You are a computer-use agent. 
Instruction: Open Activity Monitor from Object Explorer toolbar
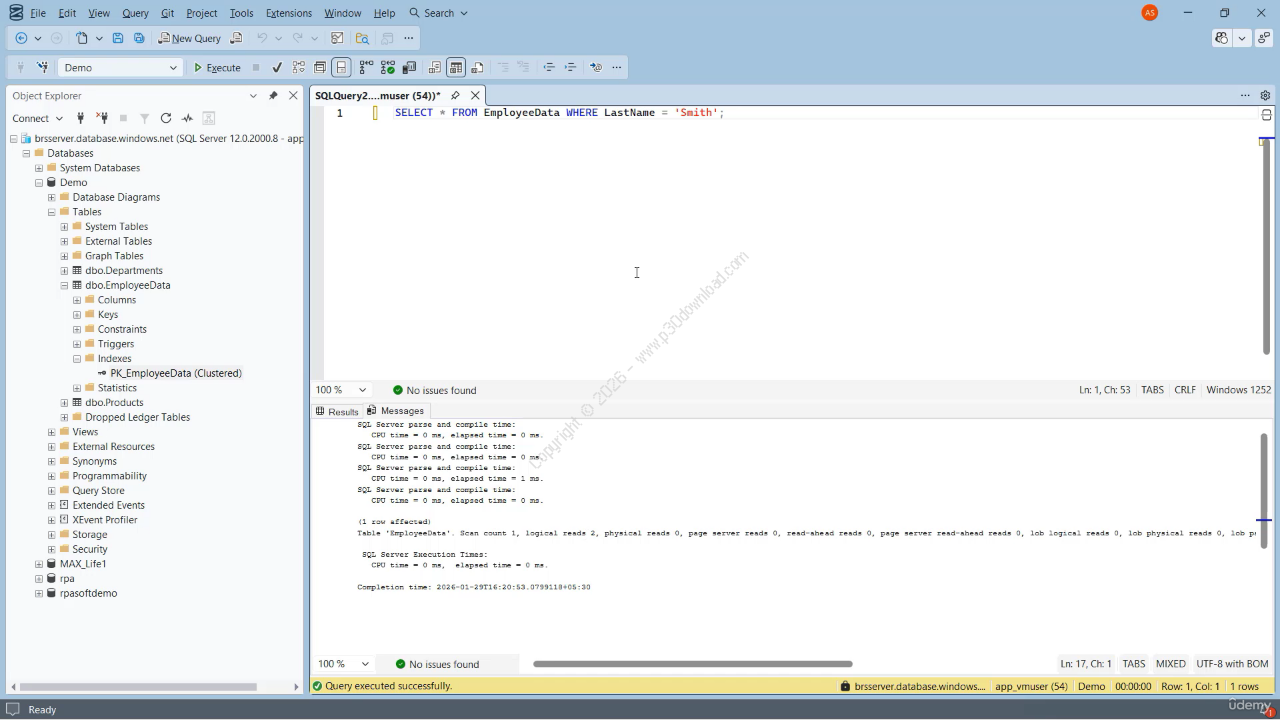click(x=187, y=118)
